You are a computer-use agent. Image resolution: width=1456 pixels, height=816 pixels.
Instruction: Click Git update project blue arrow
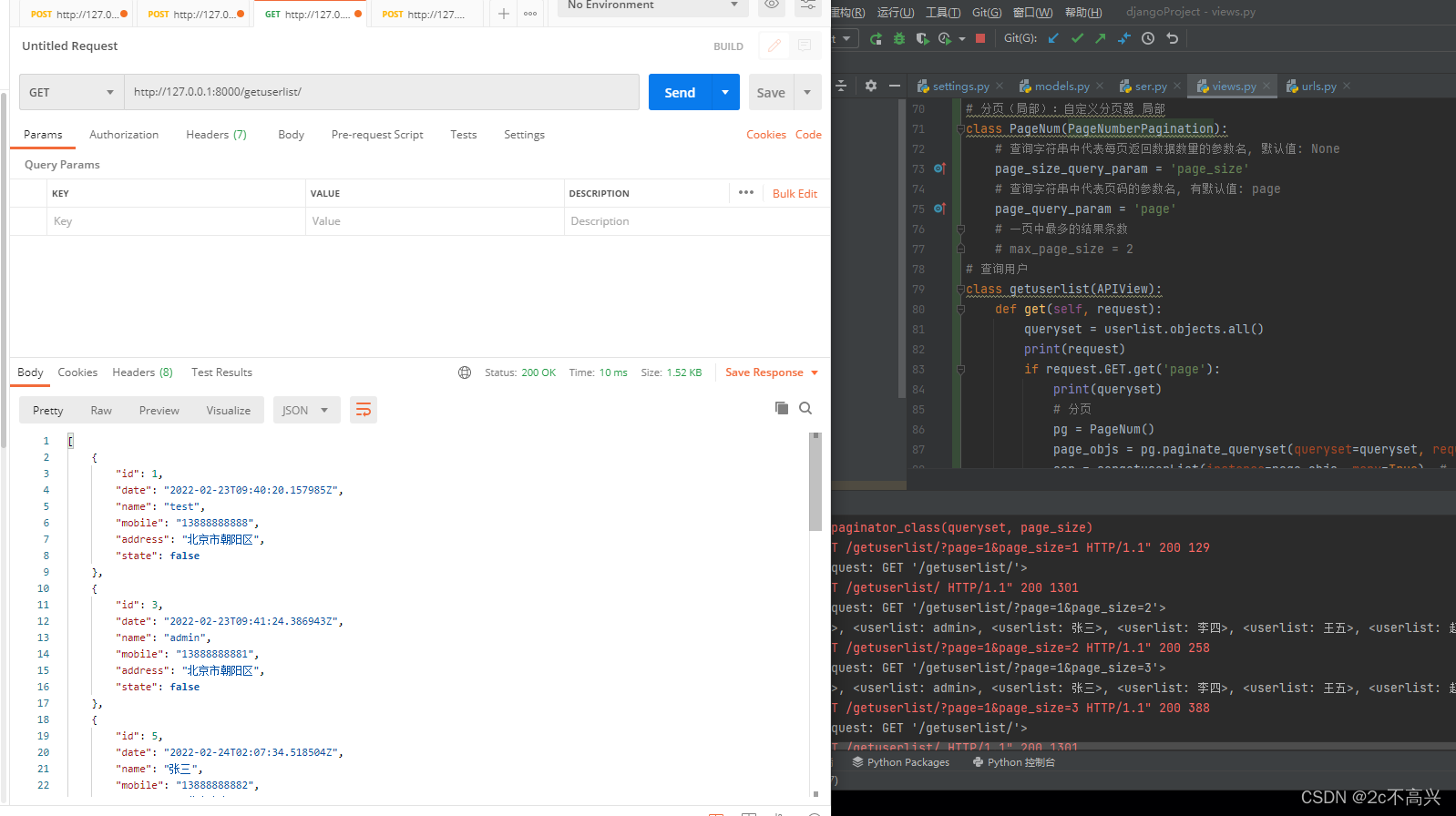click(x=1054, y=38)
